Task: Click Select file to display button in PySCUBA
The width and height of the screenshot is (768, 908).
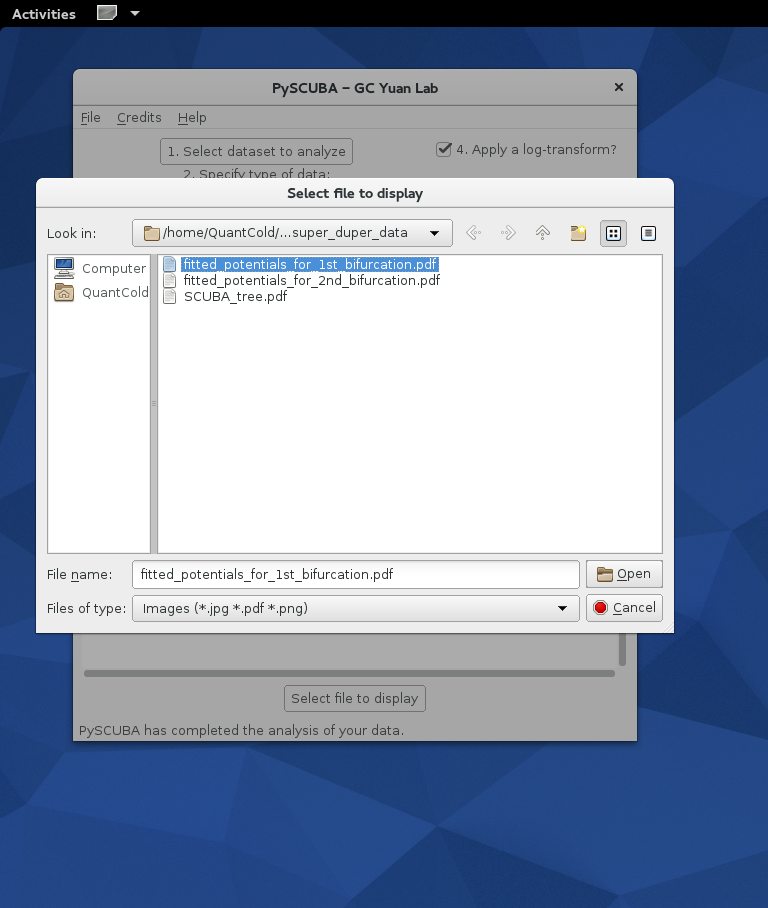Action: [x=355, y=698]
